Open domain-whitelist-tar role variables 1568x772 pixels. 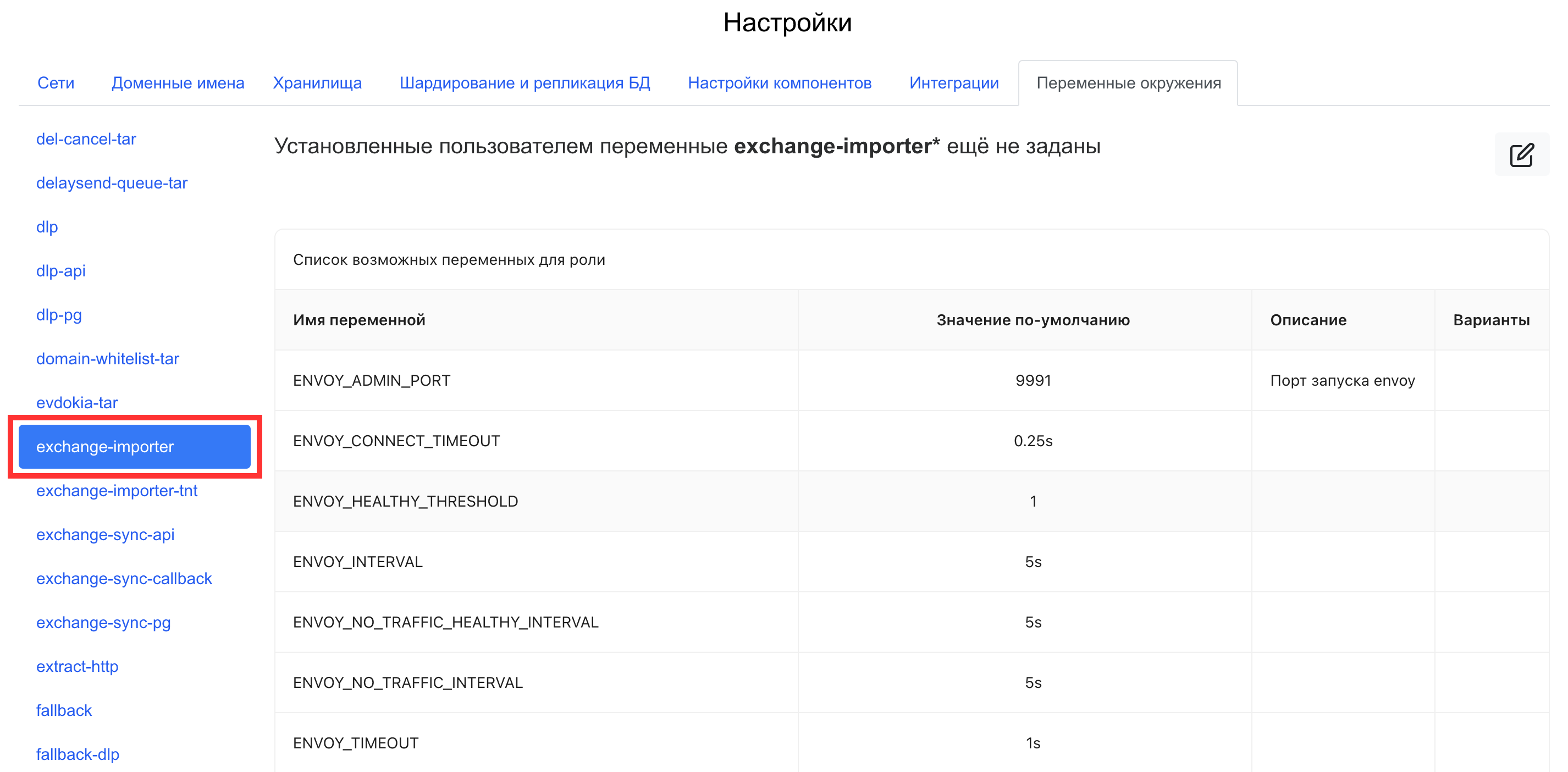(x=107, y=358)
